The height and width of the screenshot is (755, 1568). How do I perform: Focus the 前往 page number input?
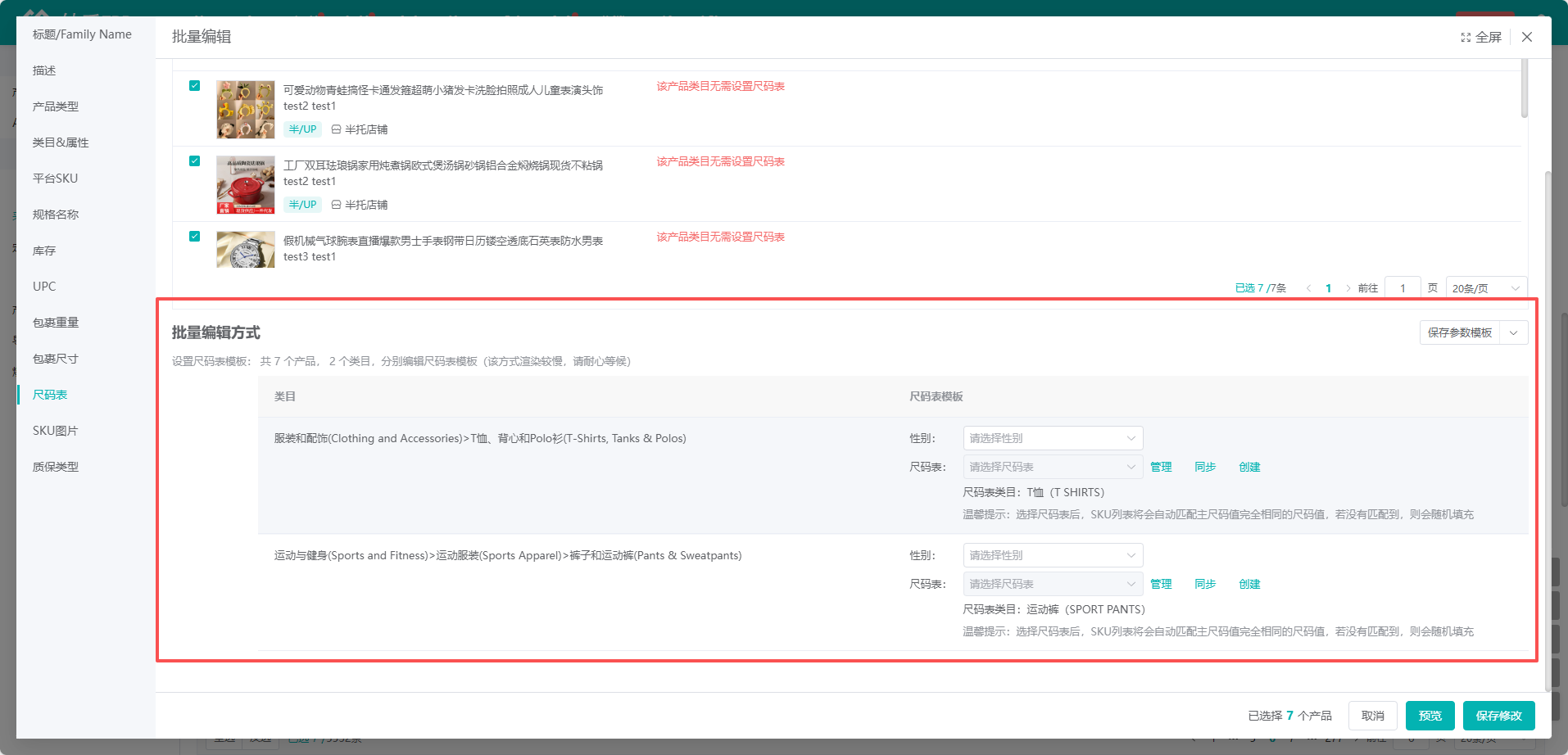coord(1403,288)
